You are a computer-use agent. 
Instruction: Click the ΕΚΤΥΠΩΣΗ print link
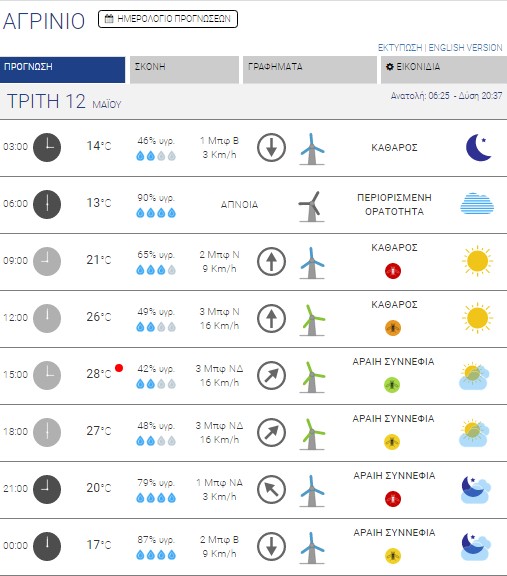[x=400, y=48]
